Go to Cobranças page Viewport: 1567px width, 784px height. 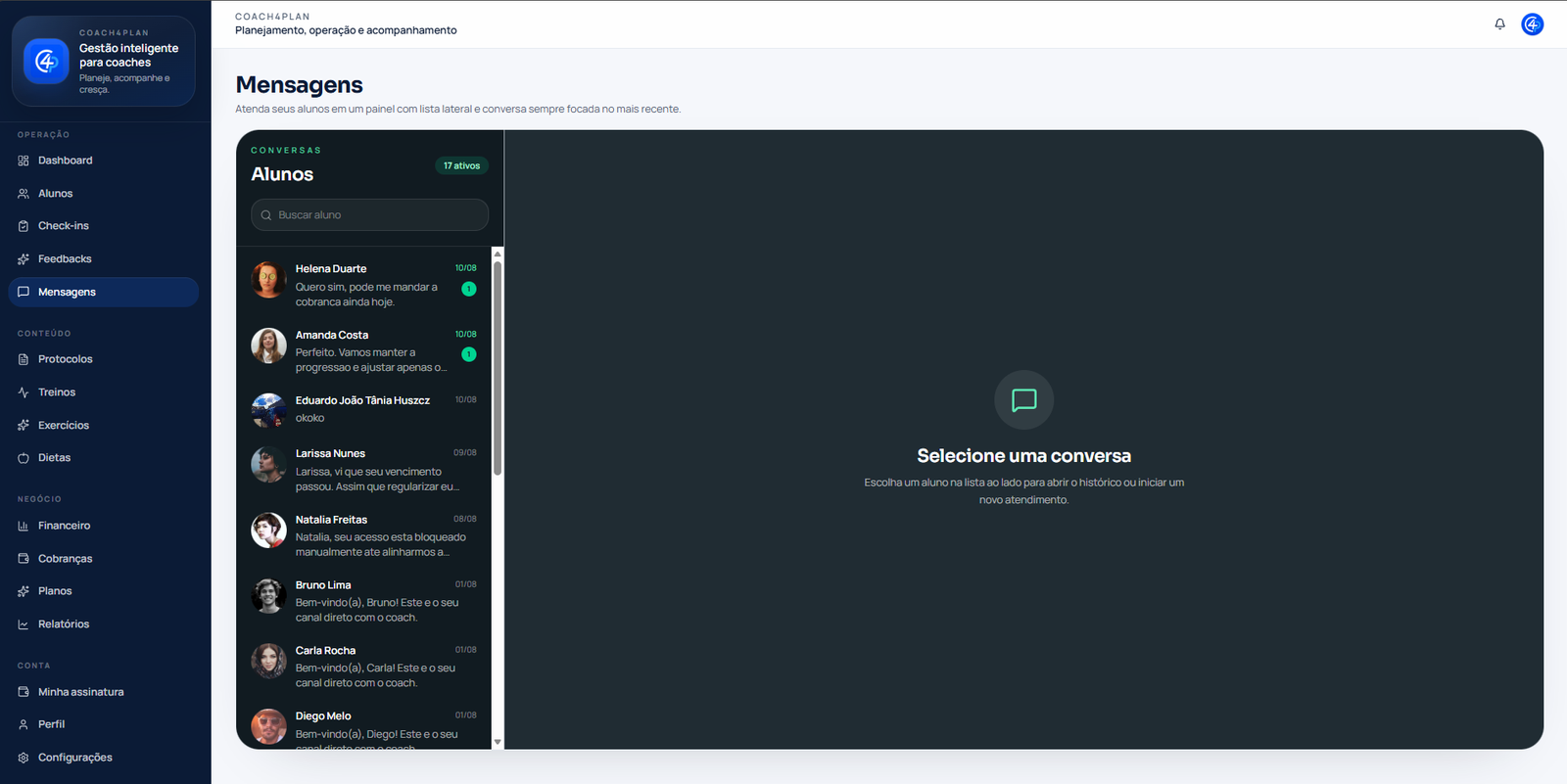[104, 559]
